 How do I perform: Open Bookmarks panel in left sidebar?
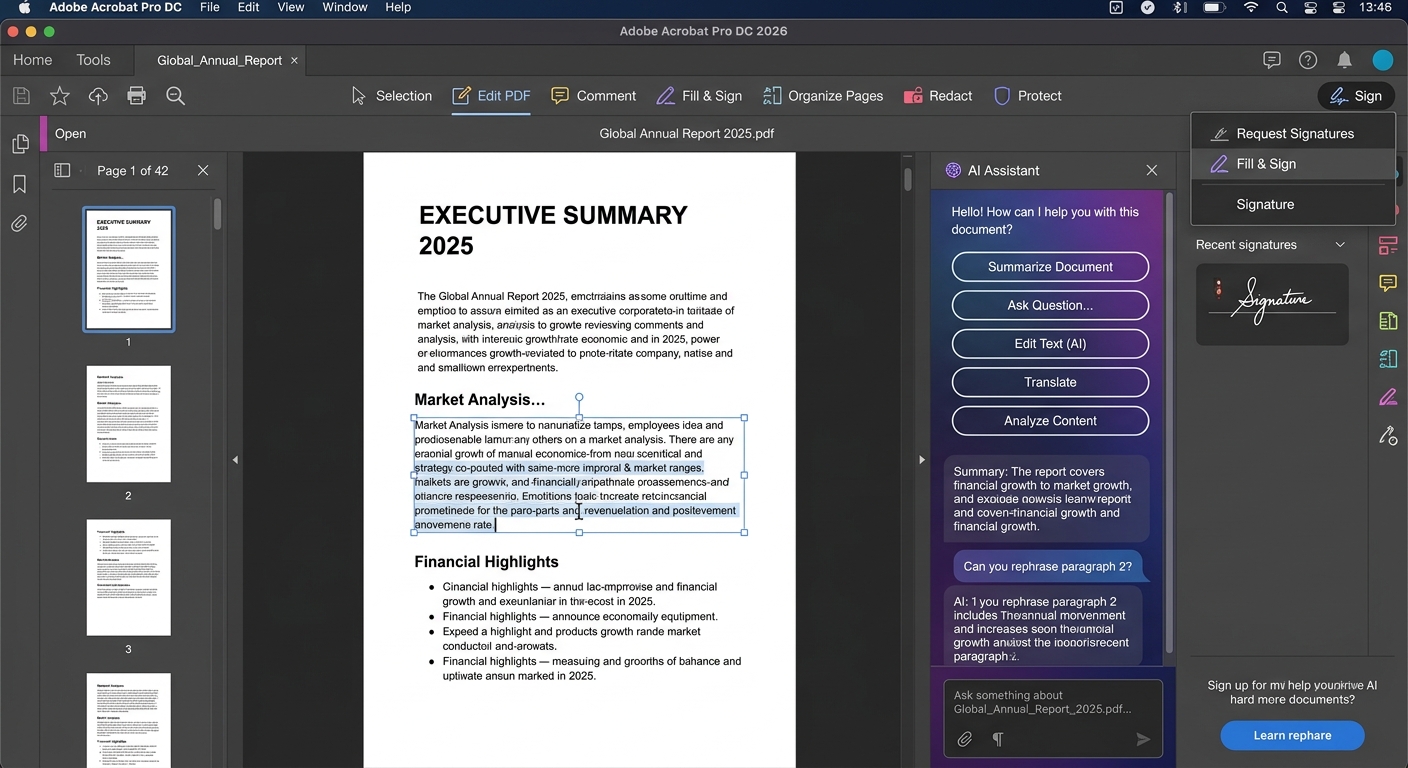tap(19, 184)
